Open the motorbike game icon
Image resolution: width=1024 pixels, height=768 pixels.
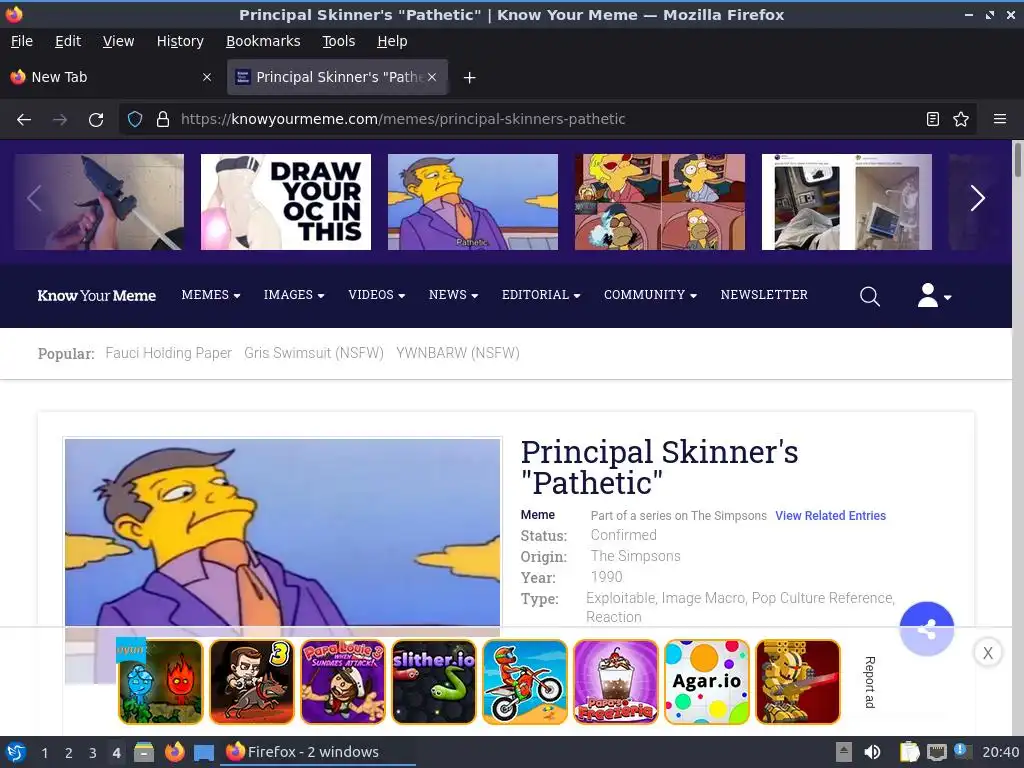(x=525, y=682)
